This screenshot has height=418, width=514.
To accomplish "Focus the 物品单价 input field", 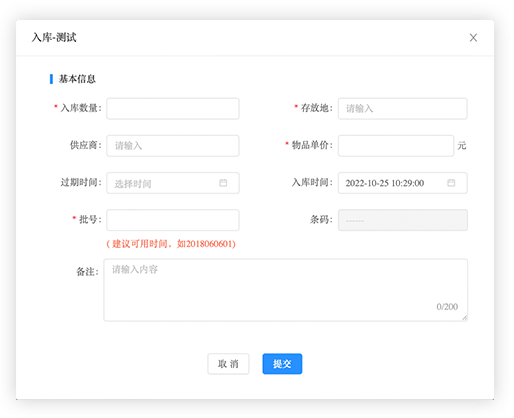I will click(396, 146).
